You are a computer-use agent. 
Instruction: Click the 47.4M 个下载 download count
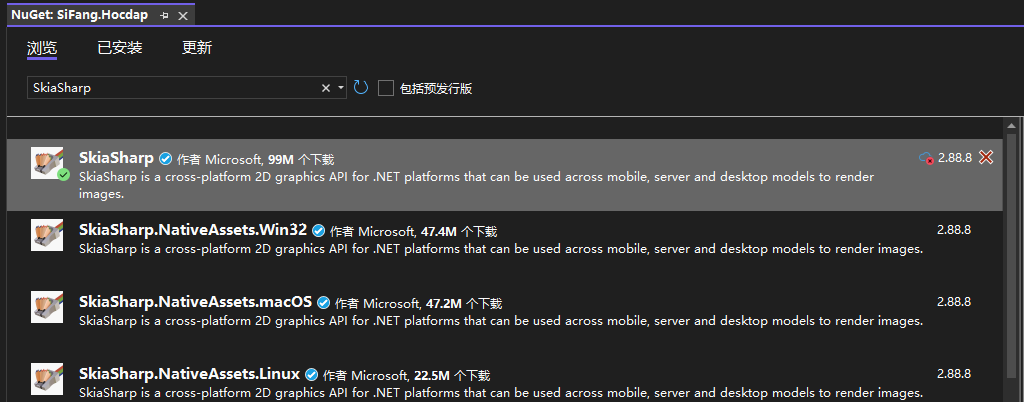tap(459, 231)
